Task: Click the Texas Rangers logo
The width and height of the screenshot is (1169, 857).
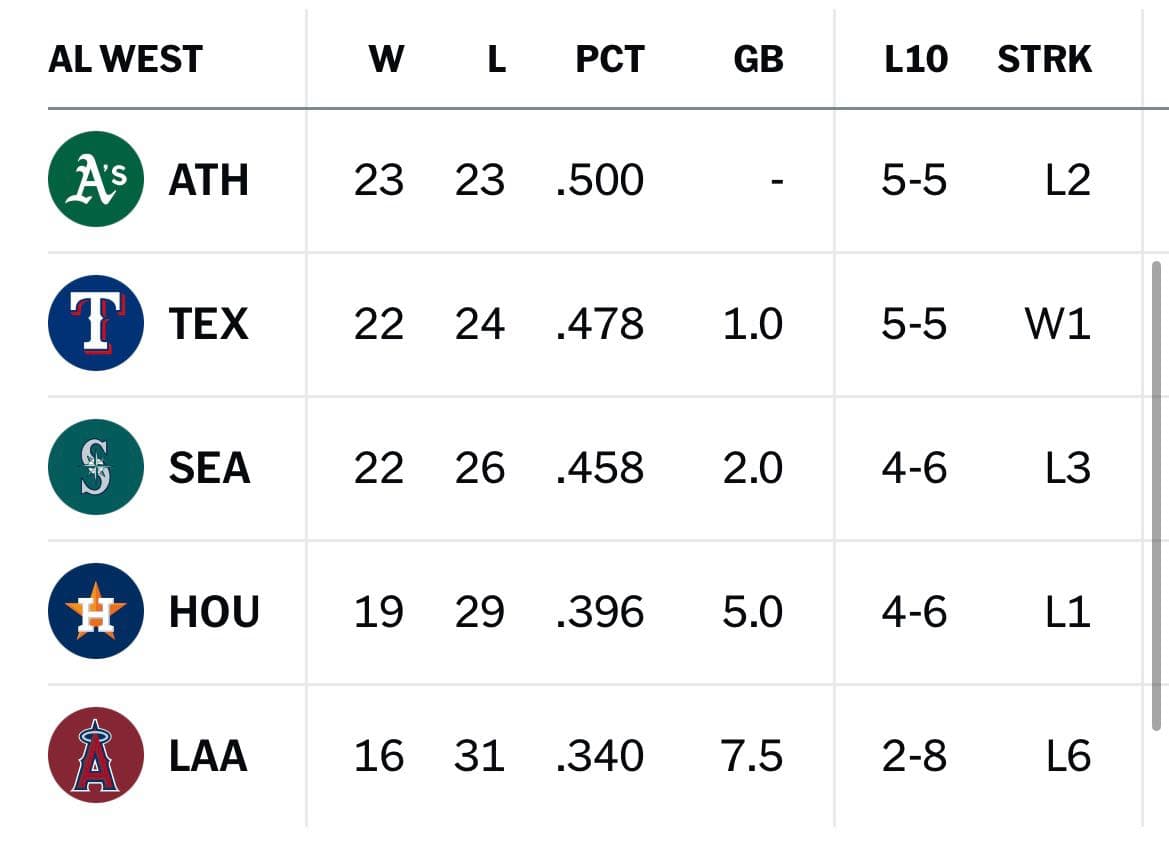Action: [95, 323]
